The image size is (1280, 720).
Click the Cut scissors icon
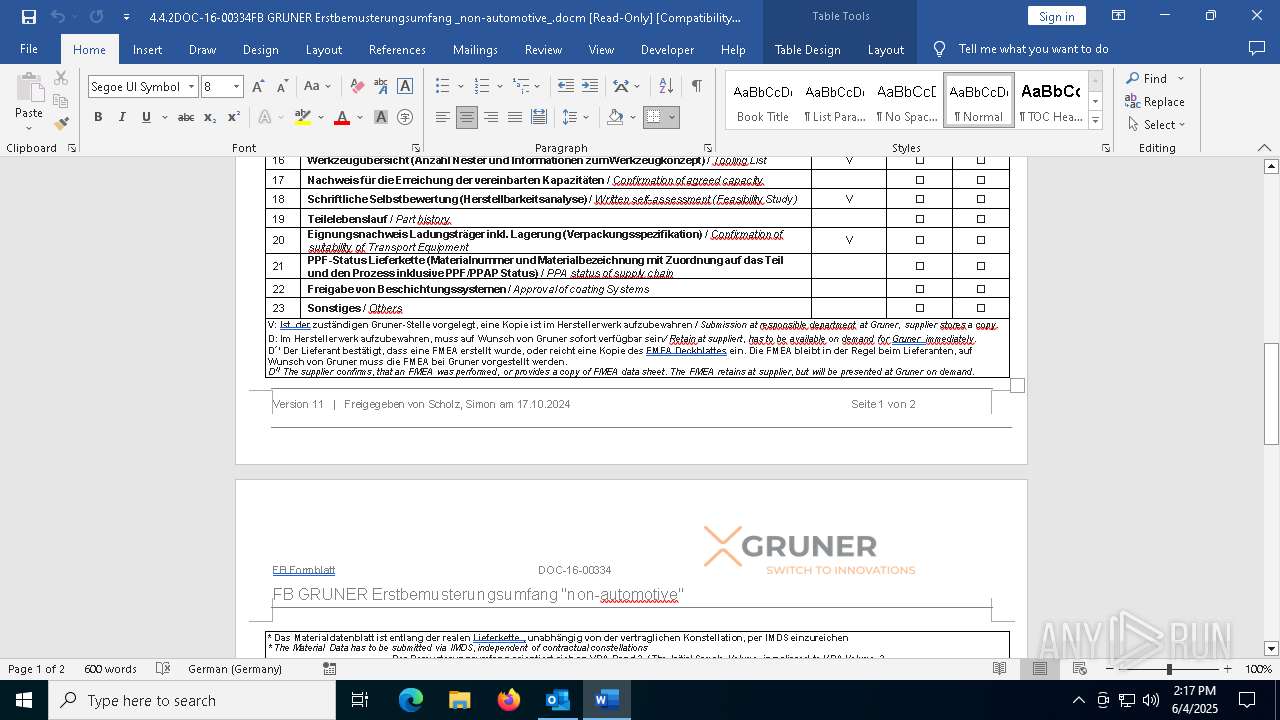coord(61,78)
